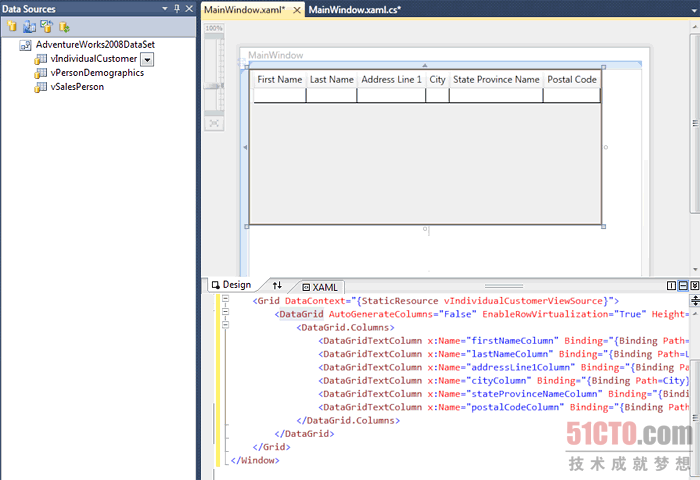
Task: Click Add New Data Source icon
Action: click(x=12, y=27)
